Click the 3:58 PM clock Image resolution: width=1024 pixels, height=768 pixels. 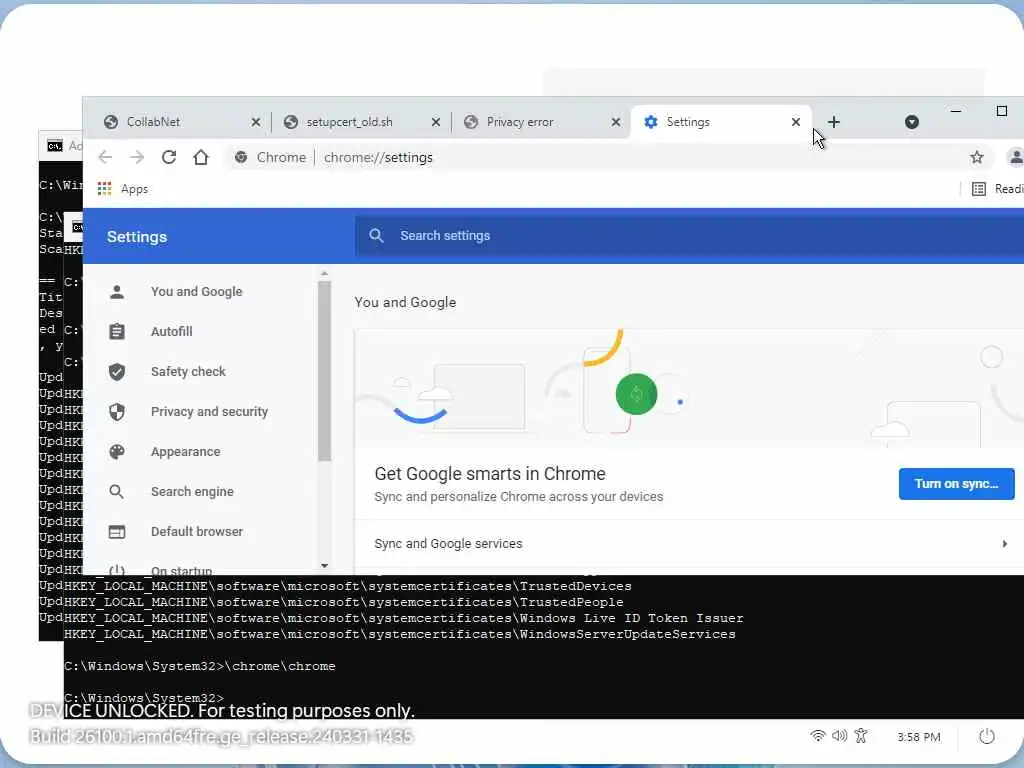pyautogui.click(x=918, y=737)
